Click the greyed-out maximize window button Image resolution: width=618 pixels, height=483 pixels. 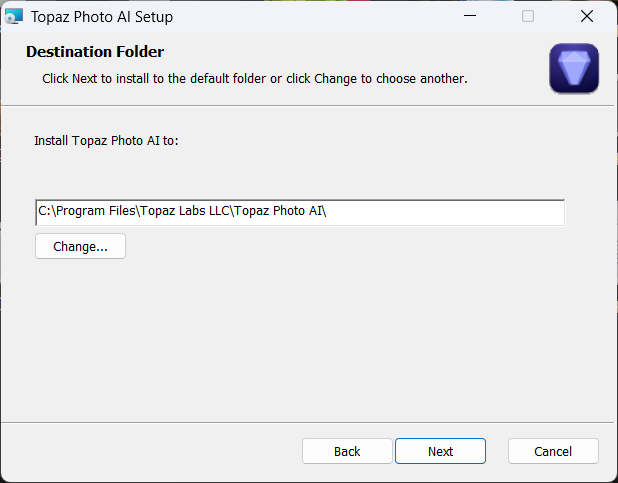[x=528, y=16]
